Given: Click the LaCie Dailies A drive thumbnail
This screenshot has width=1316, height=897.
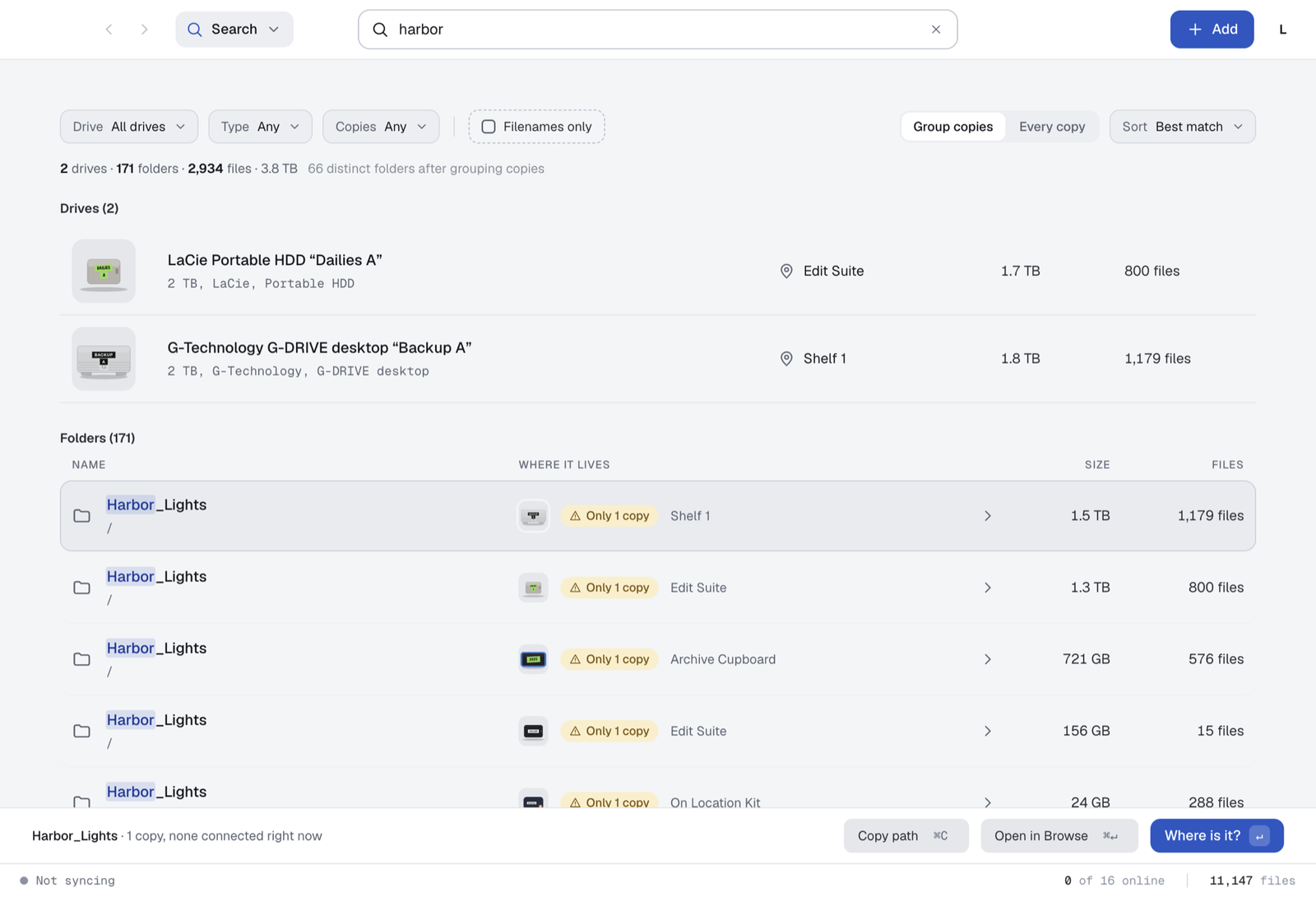Looking at the screenshot, I should (104, 271).
